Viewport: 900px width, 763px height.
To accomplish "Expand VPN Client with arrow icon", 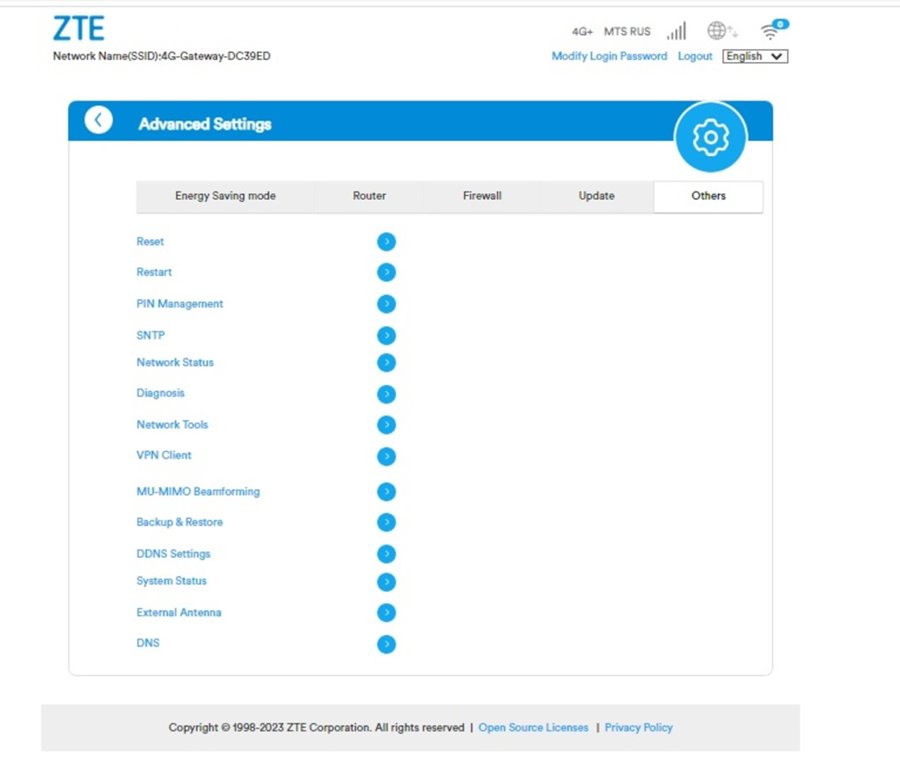I will pyautogui.click(x=387, y=456).
